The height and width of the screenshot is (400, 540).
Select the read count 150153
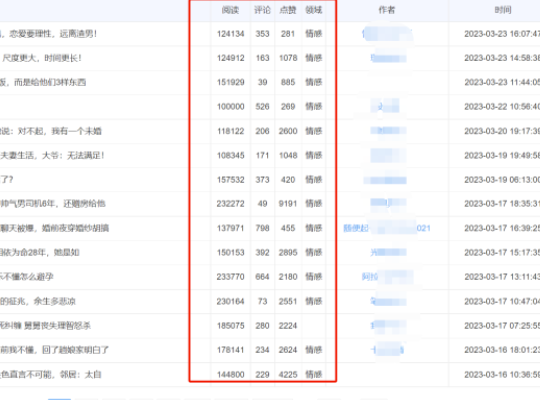point(230,253)
